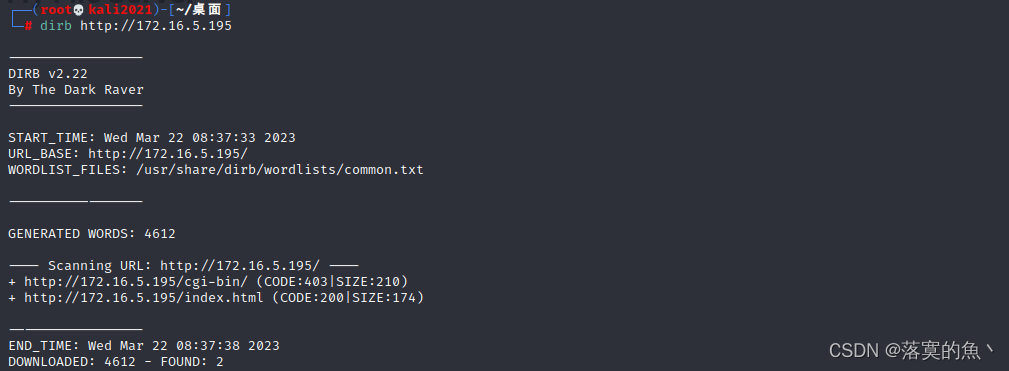Click the Scanning URL address
The width and height of the screenshot is (1009, 371).
(x=240, y=266)
